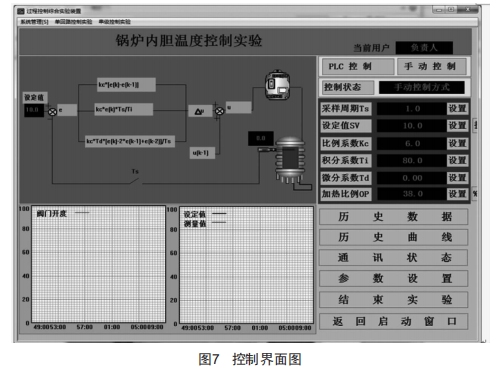The height and width of the screenshot is (371, 498).
Task: Click the Δu increment block
Action: tap(200, 111)
